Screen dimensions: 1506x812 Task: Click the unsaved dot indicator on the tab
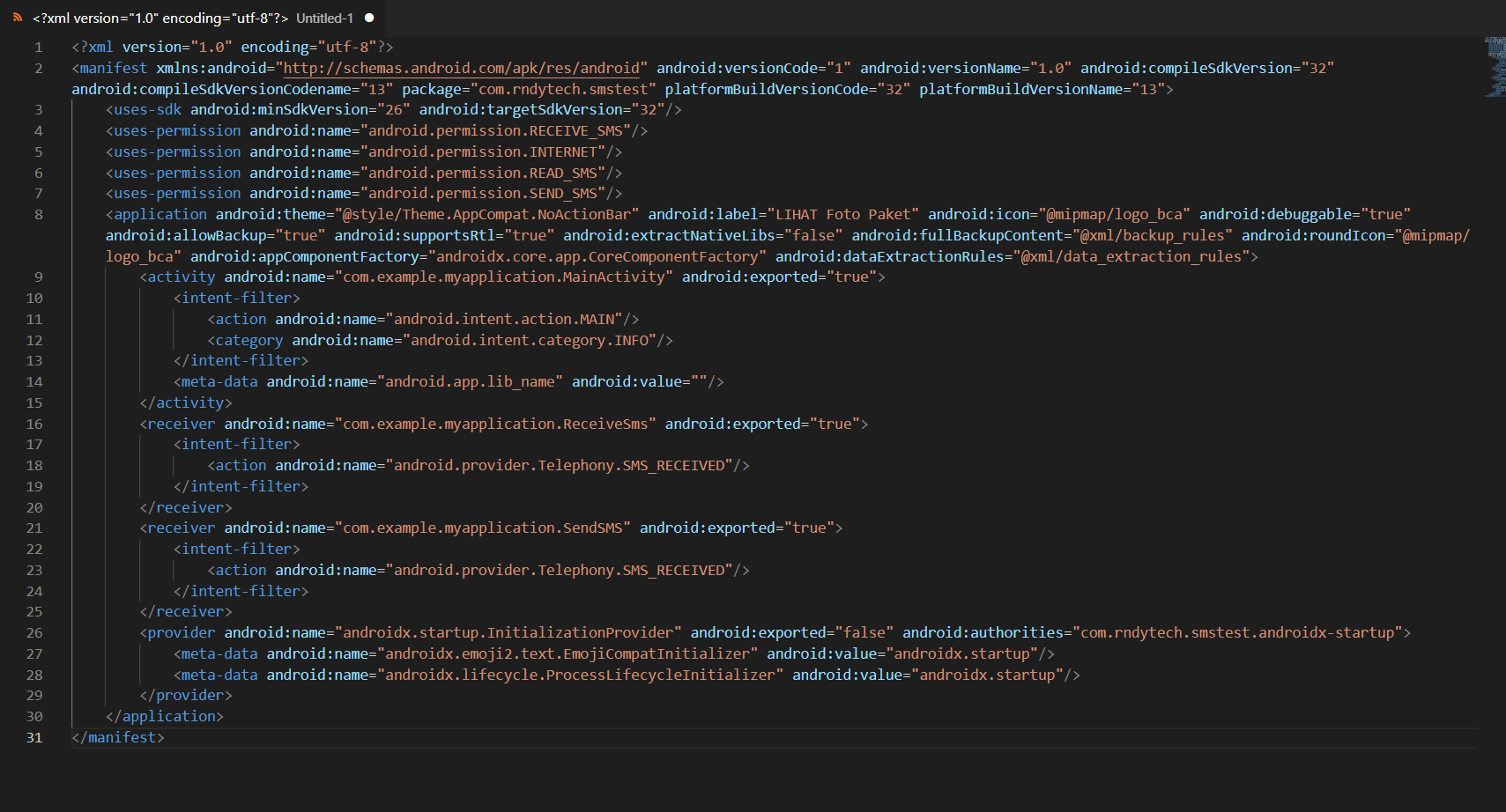pos(369,18)
